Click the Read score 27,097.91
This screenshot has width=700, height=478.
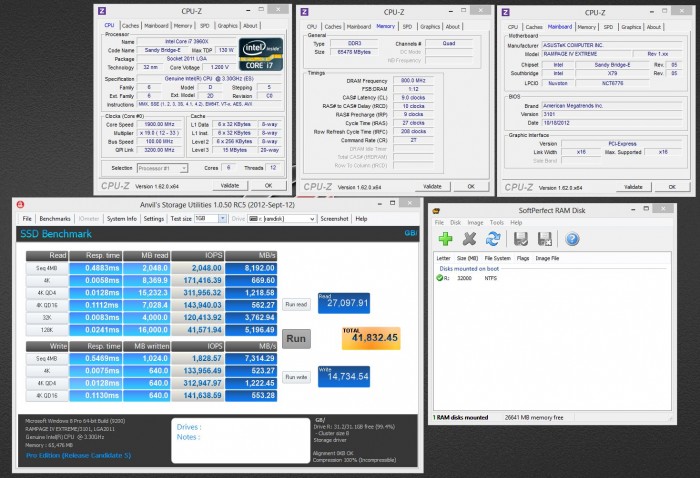point(344,303)
